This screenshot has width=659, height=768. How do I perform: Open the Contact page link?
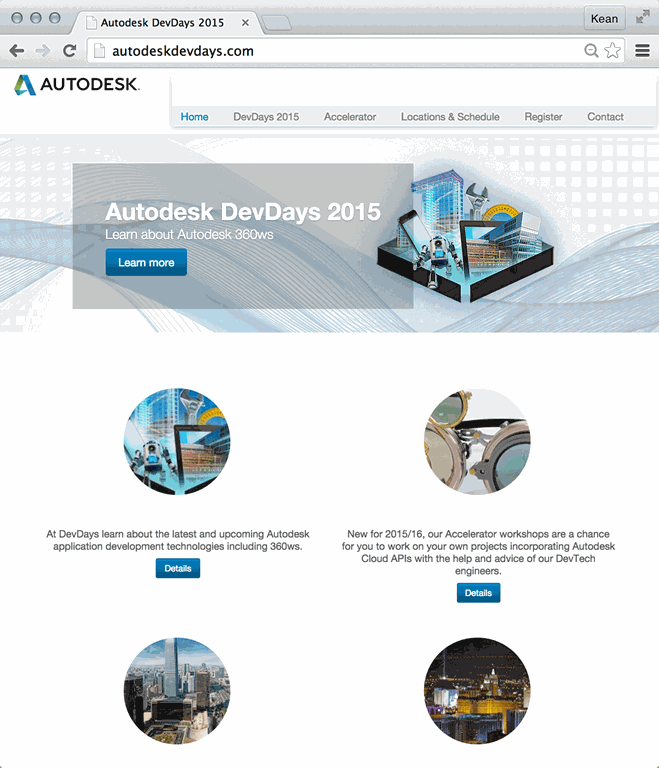[x=605, y=117]
